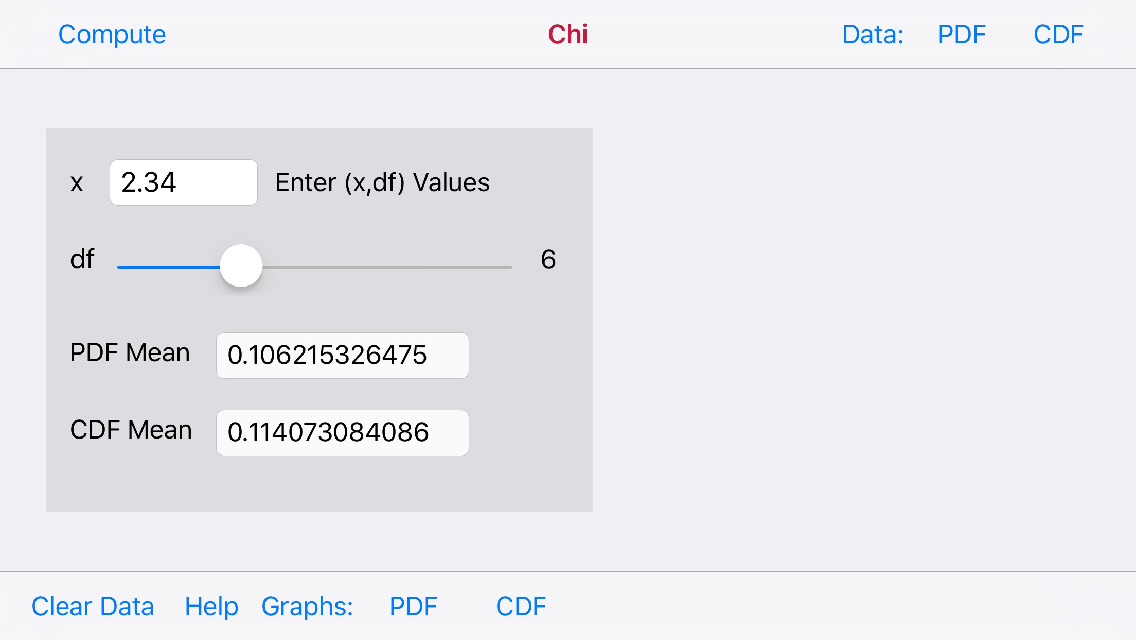View CDF data from the top bar
Screen dimensions: 1136x640
pos(1058,33)
